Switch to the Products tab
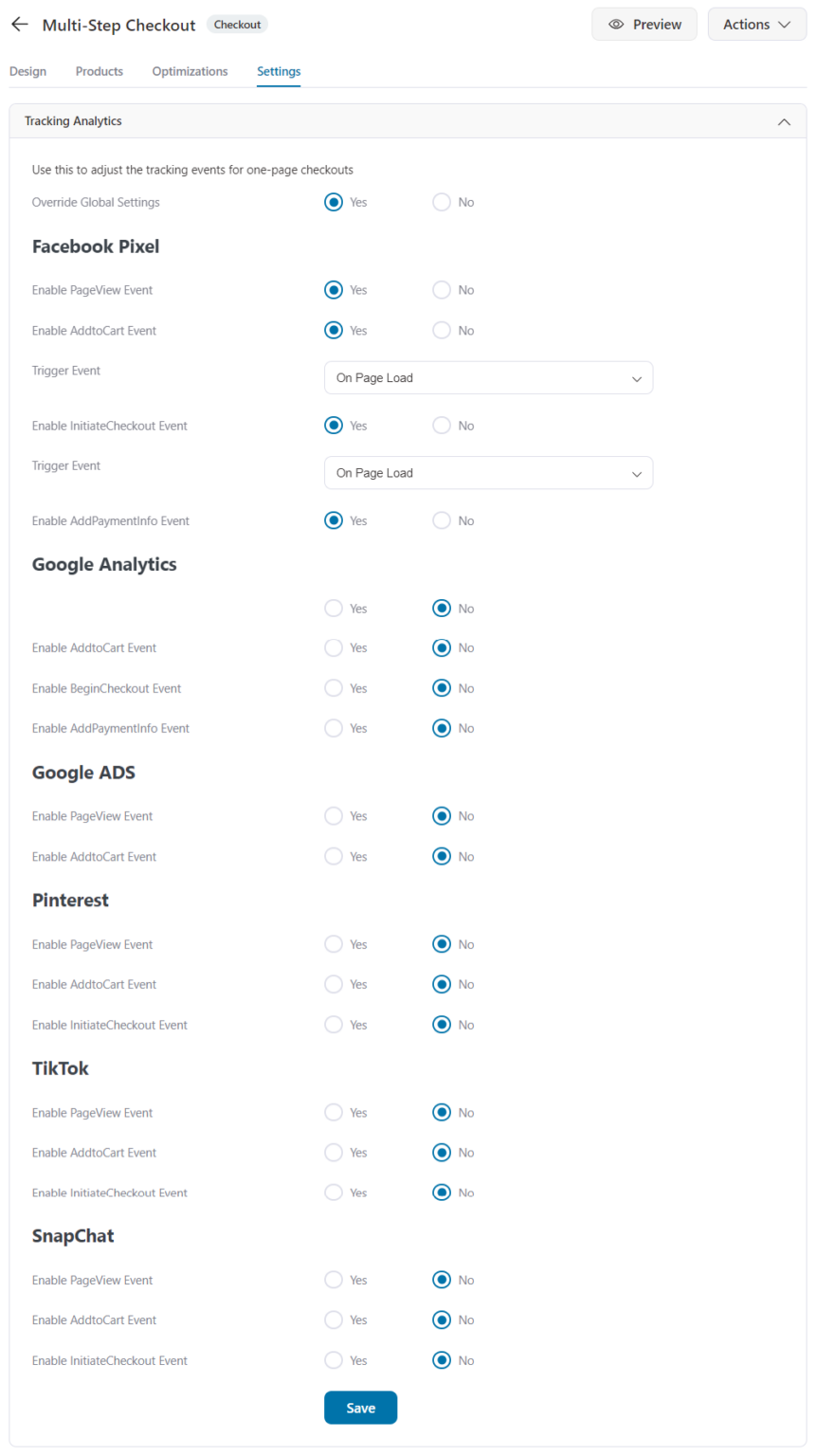 pyautogui.click(x=99, y=71)
